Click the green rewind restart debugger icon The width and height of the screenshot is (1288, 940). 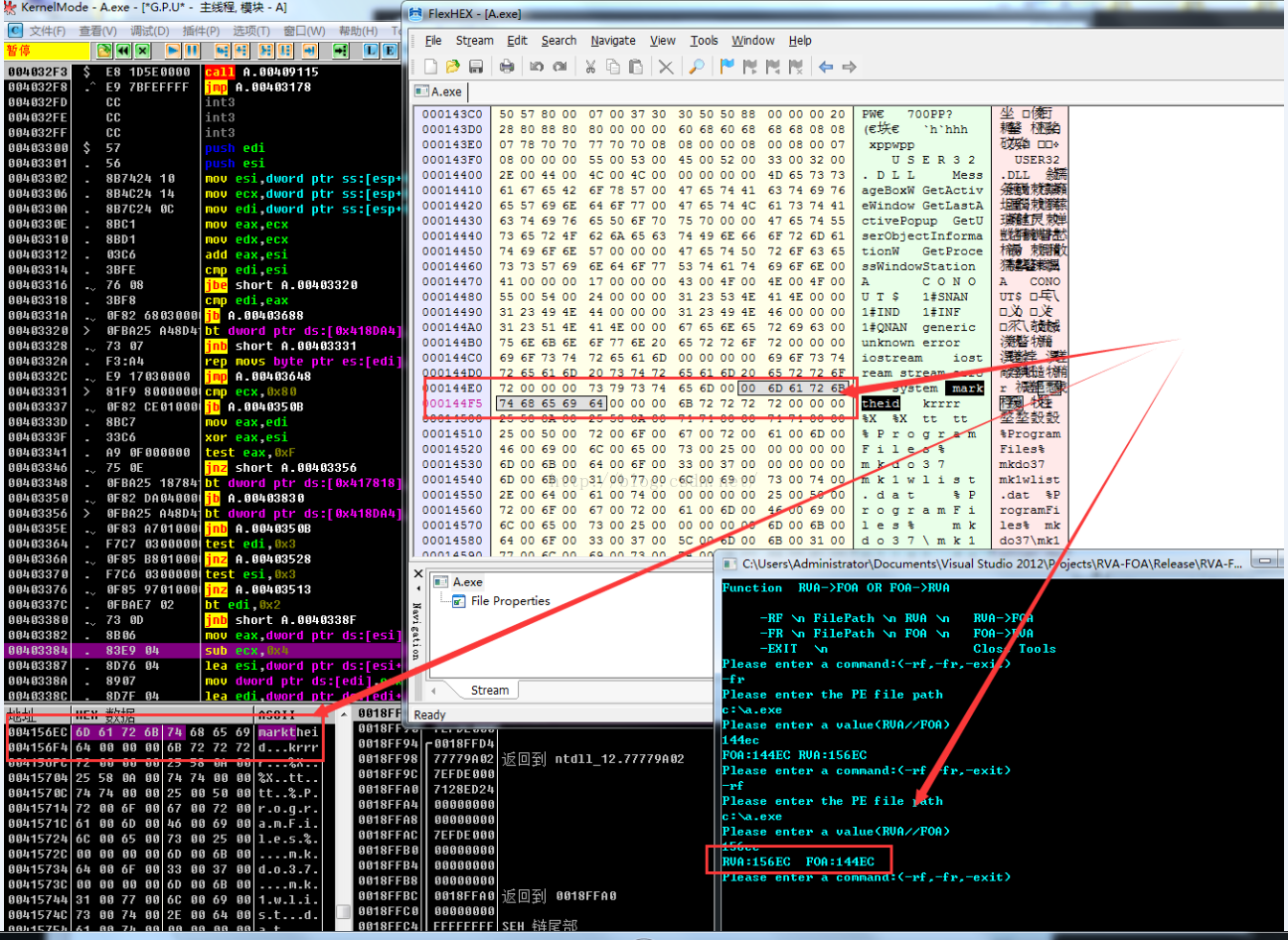[x=122, y=51]
